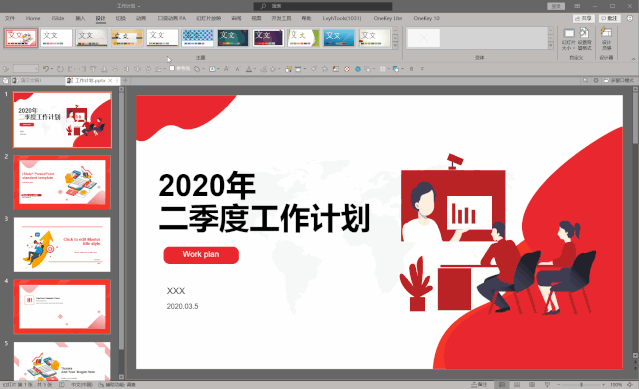This screenshot has width=639, height=389.
Task: Click the font color A icon
Action: [x=249, y=69]
